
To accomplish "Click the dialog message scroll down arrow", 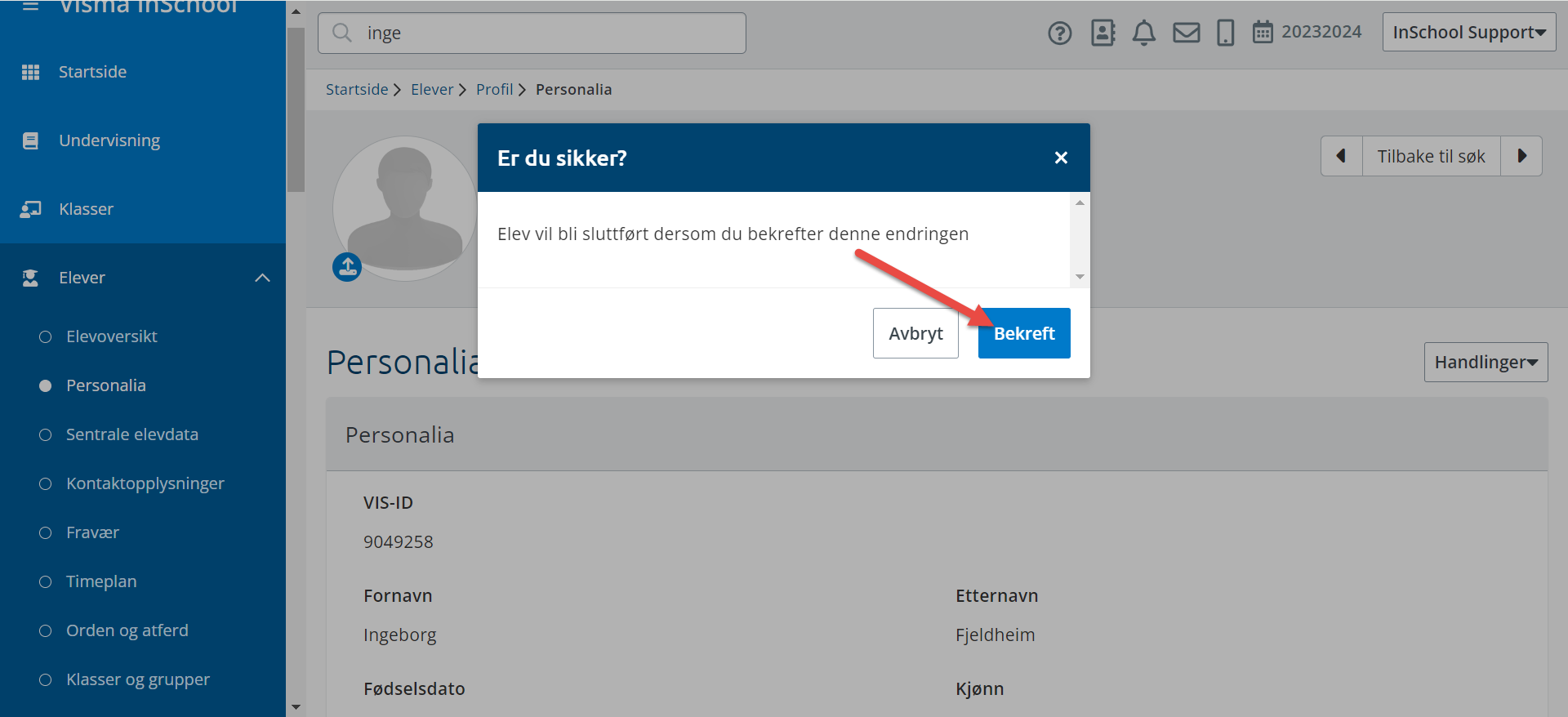I will [x=1080, y=277].
